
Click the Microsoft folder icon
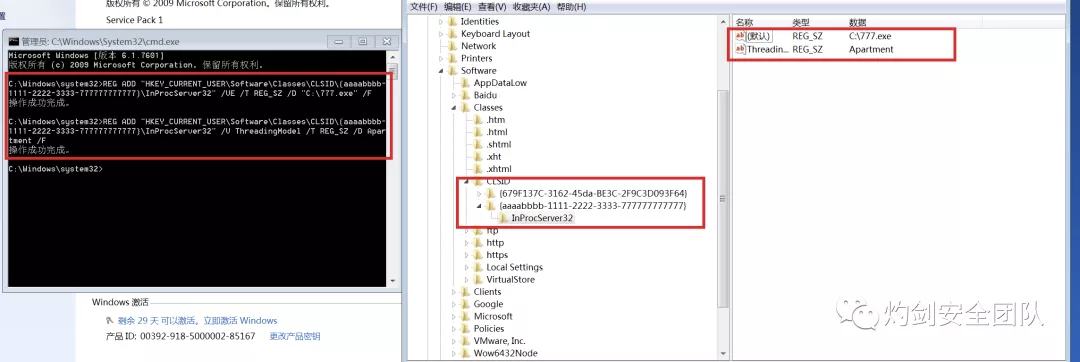click(x=465, y=317)
